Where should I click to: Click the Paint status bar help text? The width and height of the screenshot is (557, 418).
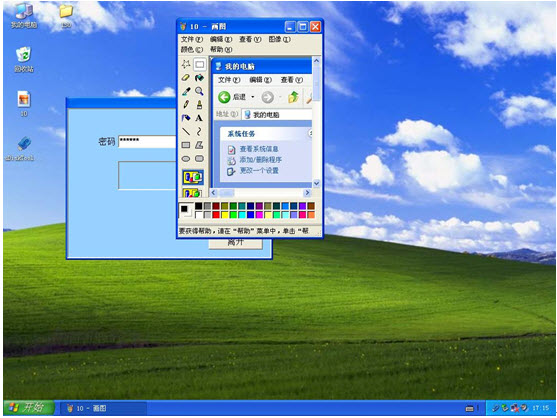(x=244, y=231)
